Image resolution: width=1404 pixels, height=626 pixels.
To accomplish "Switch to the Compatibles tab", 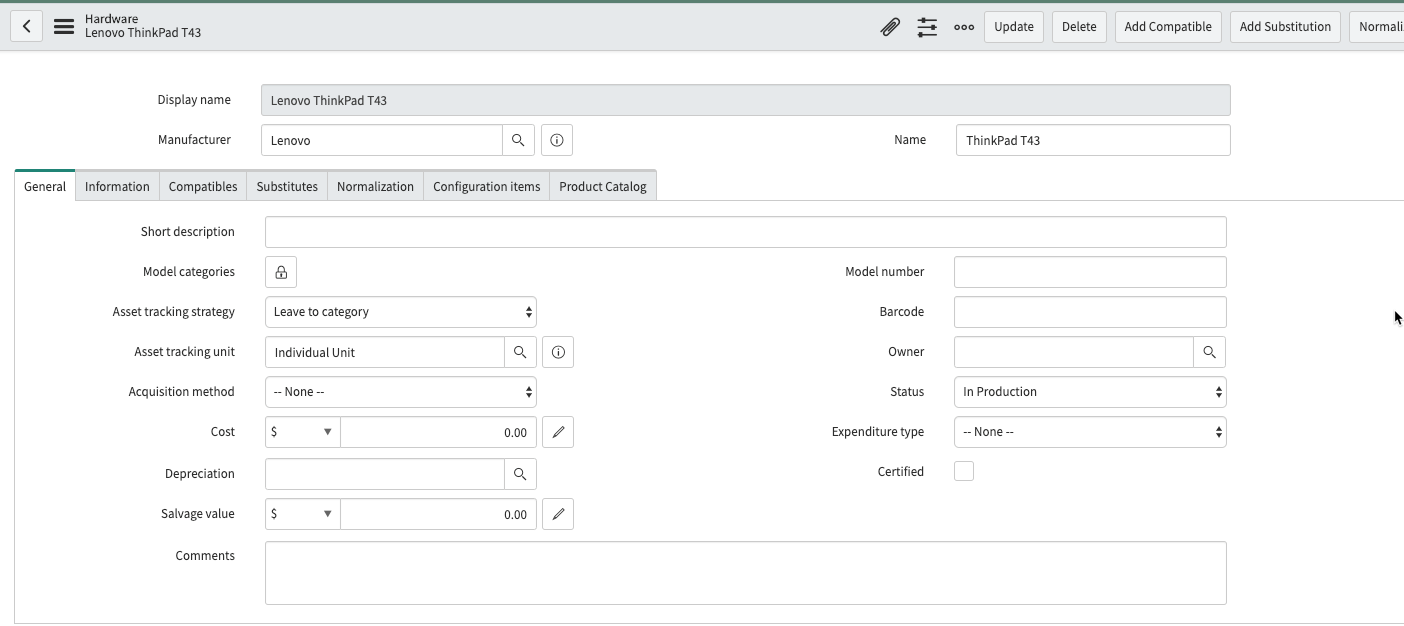I will coord(203,186).
